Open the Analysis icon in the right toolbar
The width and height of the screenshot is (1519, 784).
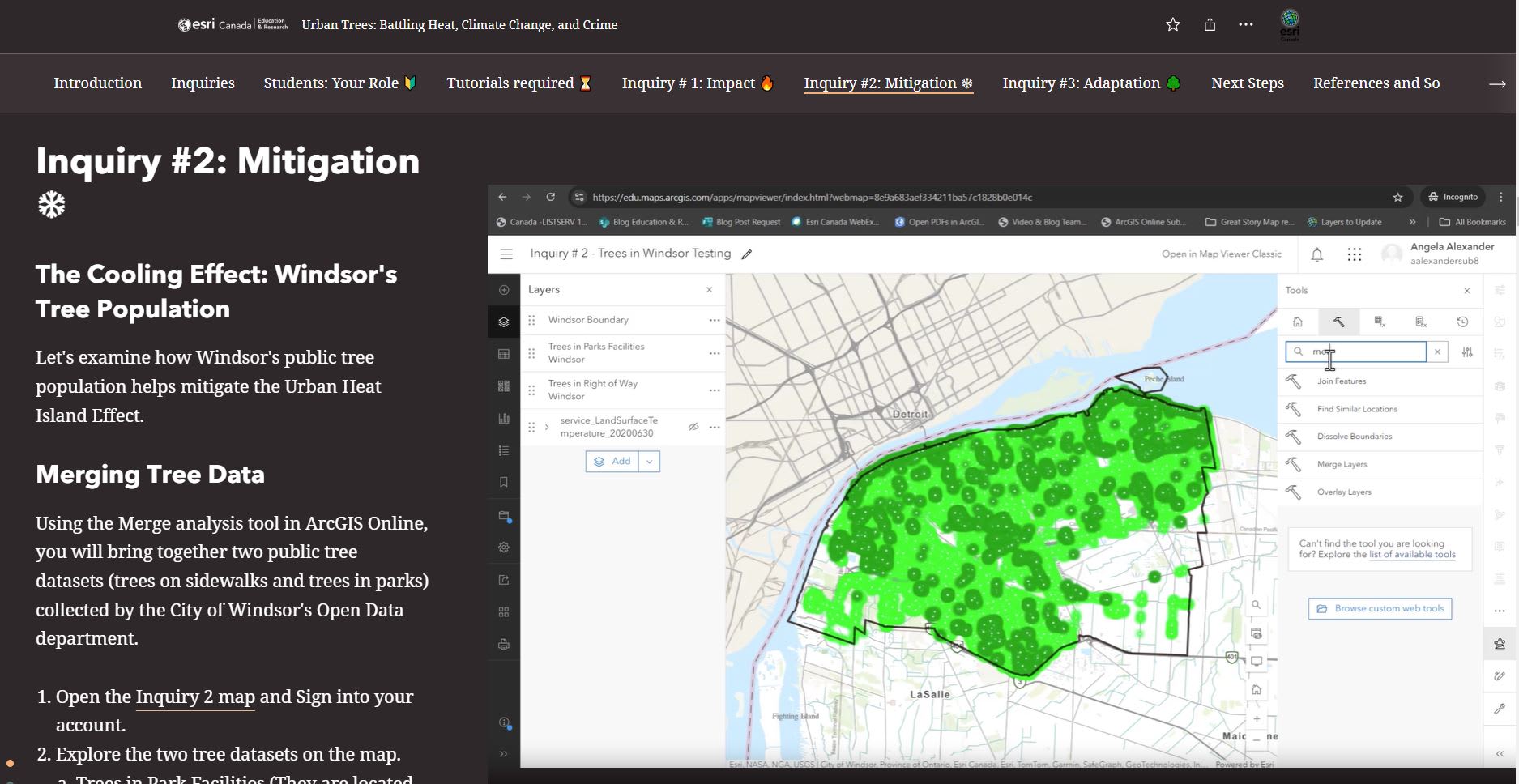(x=1500, y=644)
